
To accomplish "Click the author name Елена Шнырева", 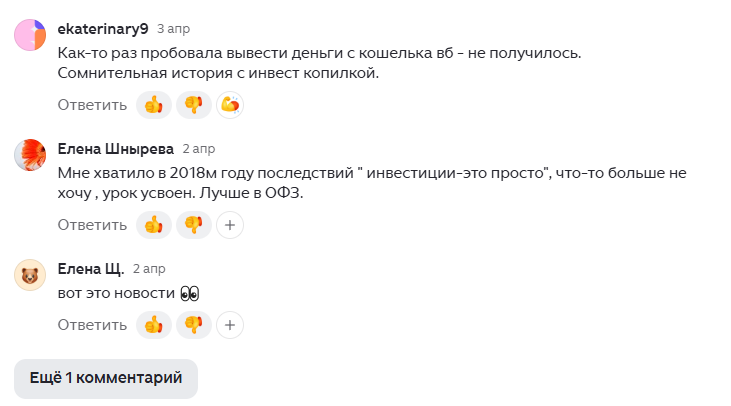I will pos(116,149).
